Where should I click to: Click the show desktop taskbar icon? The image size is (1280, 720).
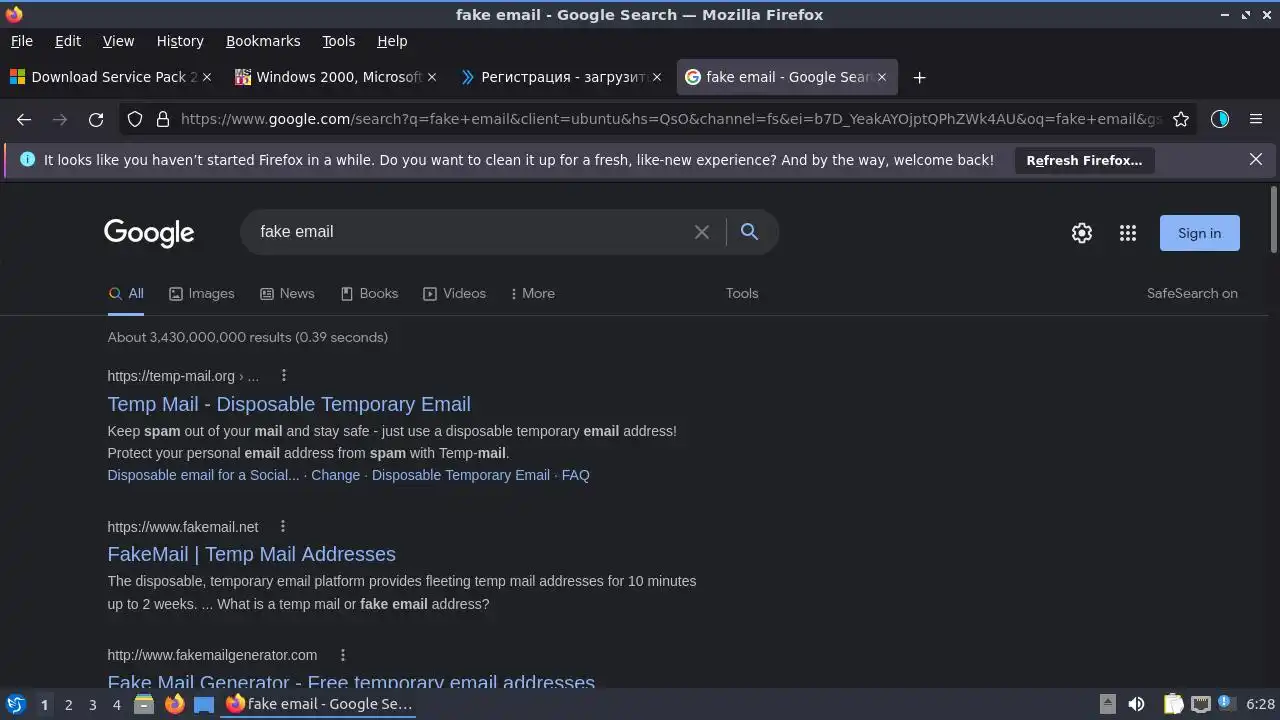point(204,704)
